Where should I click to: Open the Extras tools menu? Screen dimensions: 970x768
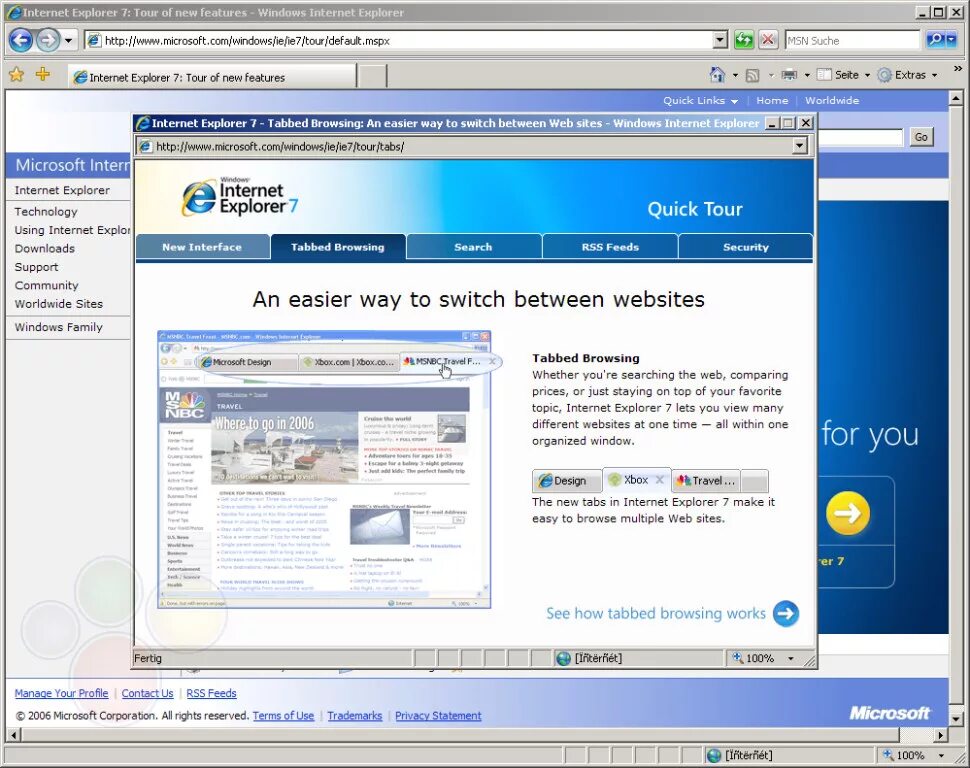pyautogui.click(x=907, y=75)
